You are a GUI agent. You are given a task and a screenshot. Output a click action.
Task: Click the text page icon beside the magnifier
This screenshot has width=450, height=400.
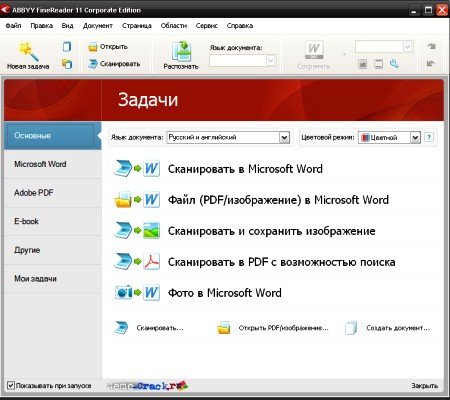tap(378, 64)
